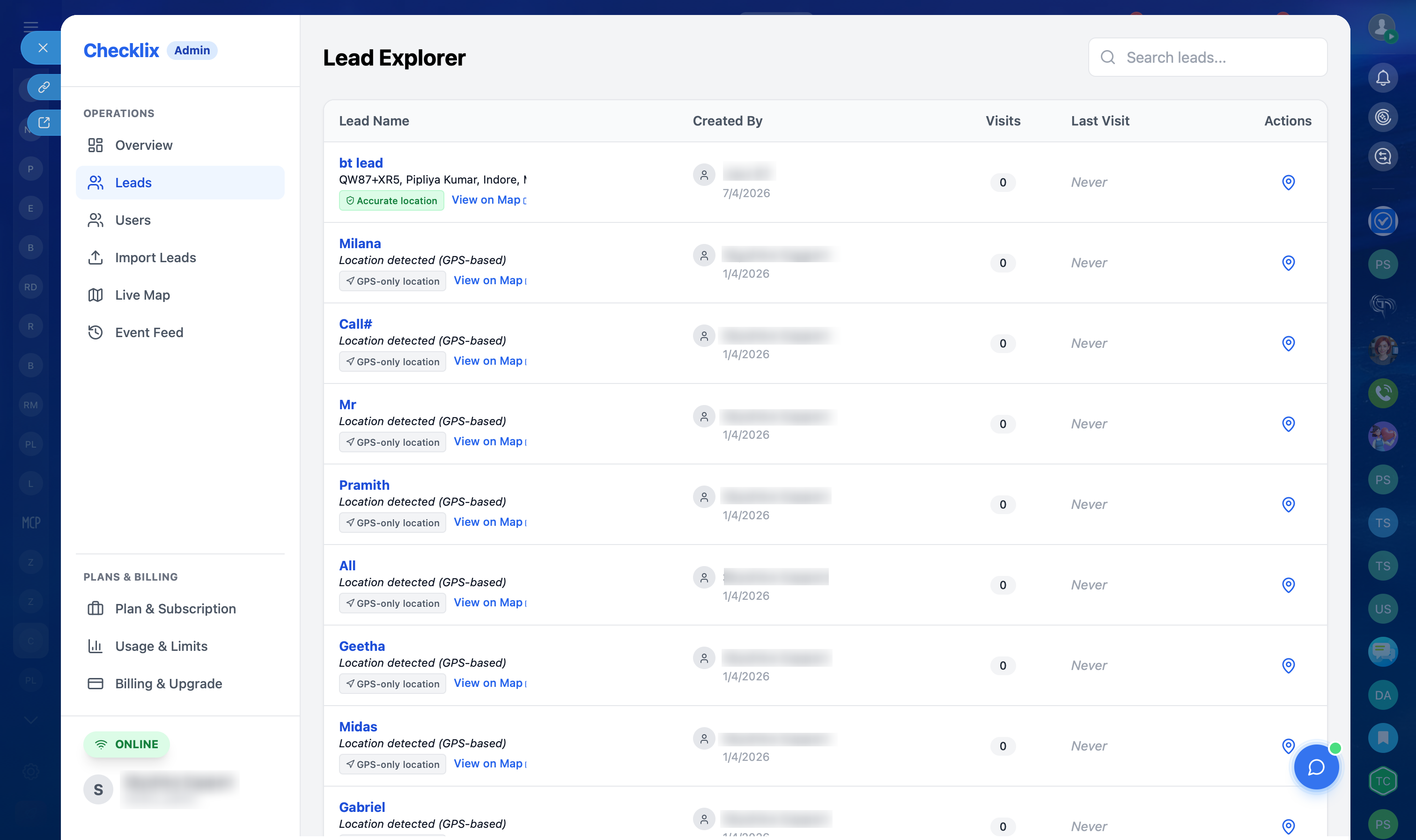Click the link icon on the left edge
Viewport: 1416px width, 840px height.
(44, 87)
